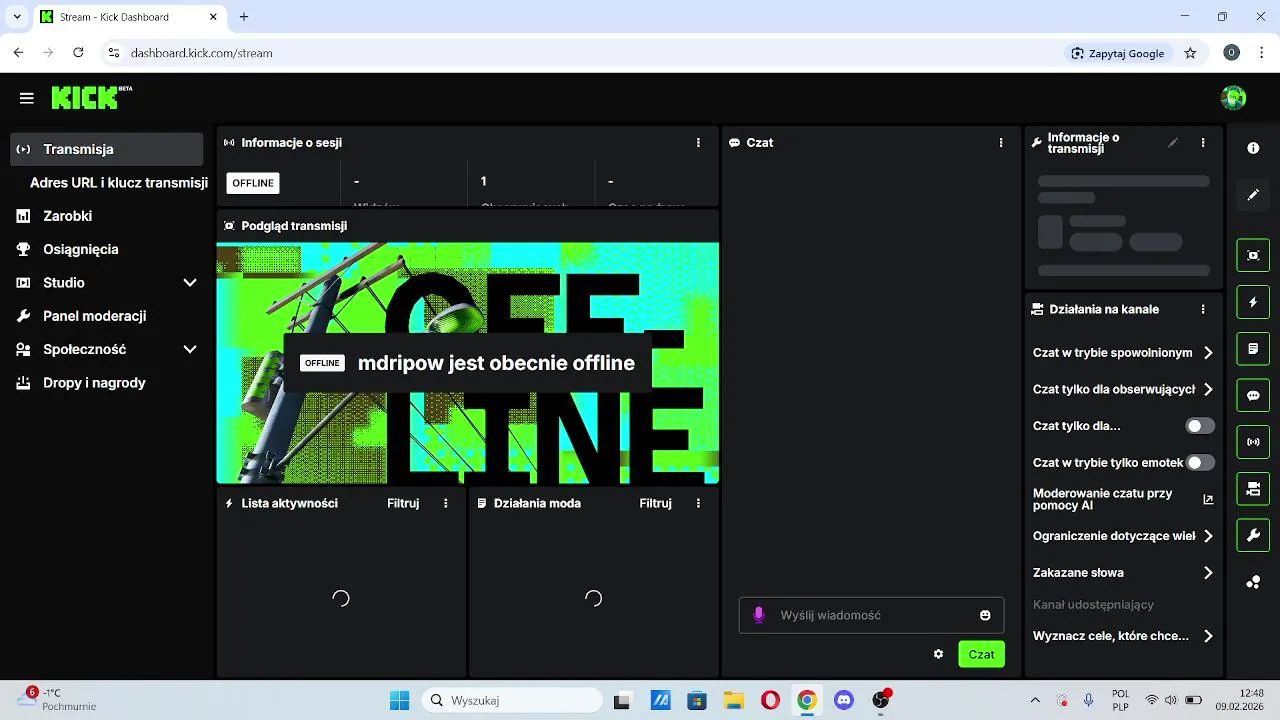Edit stream information with the pencil icon
The height and width of the screenshot is (720, 1280).
point(1173,143)
